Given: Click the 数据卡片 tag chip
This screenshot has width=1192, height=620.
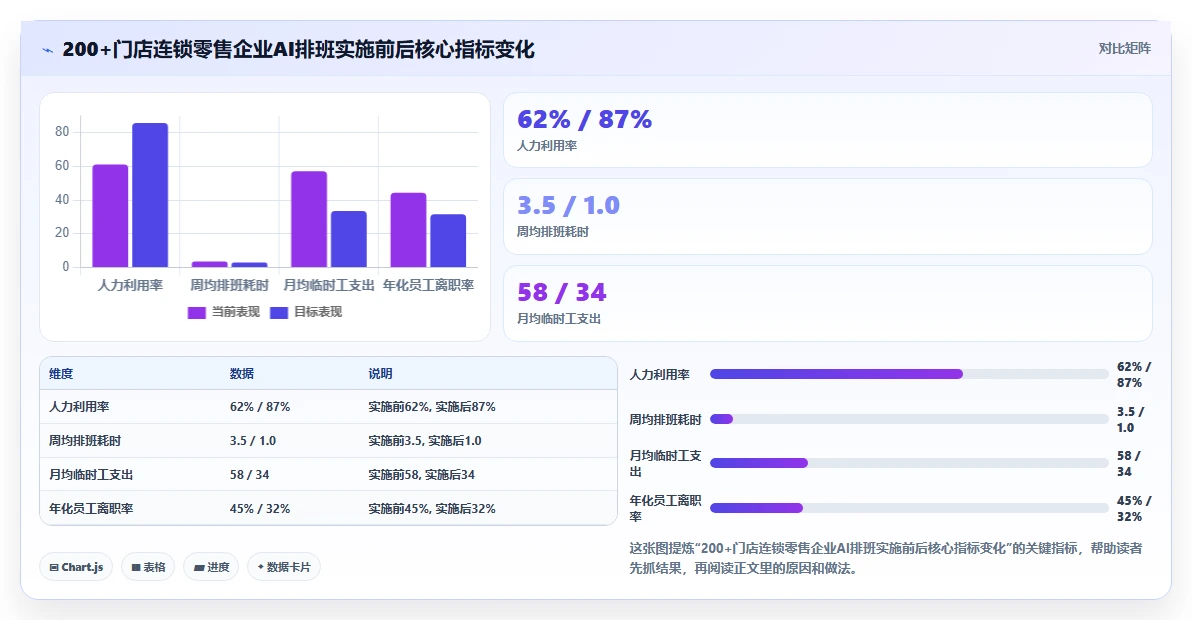Looking at the screenshot, I should (x=284, y=567).
